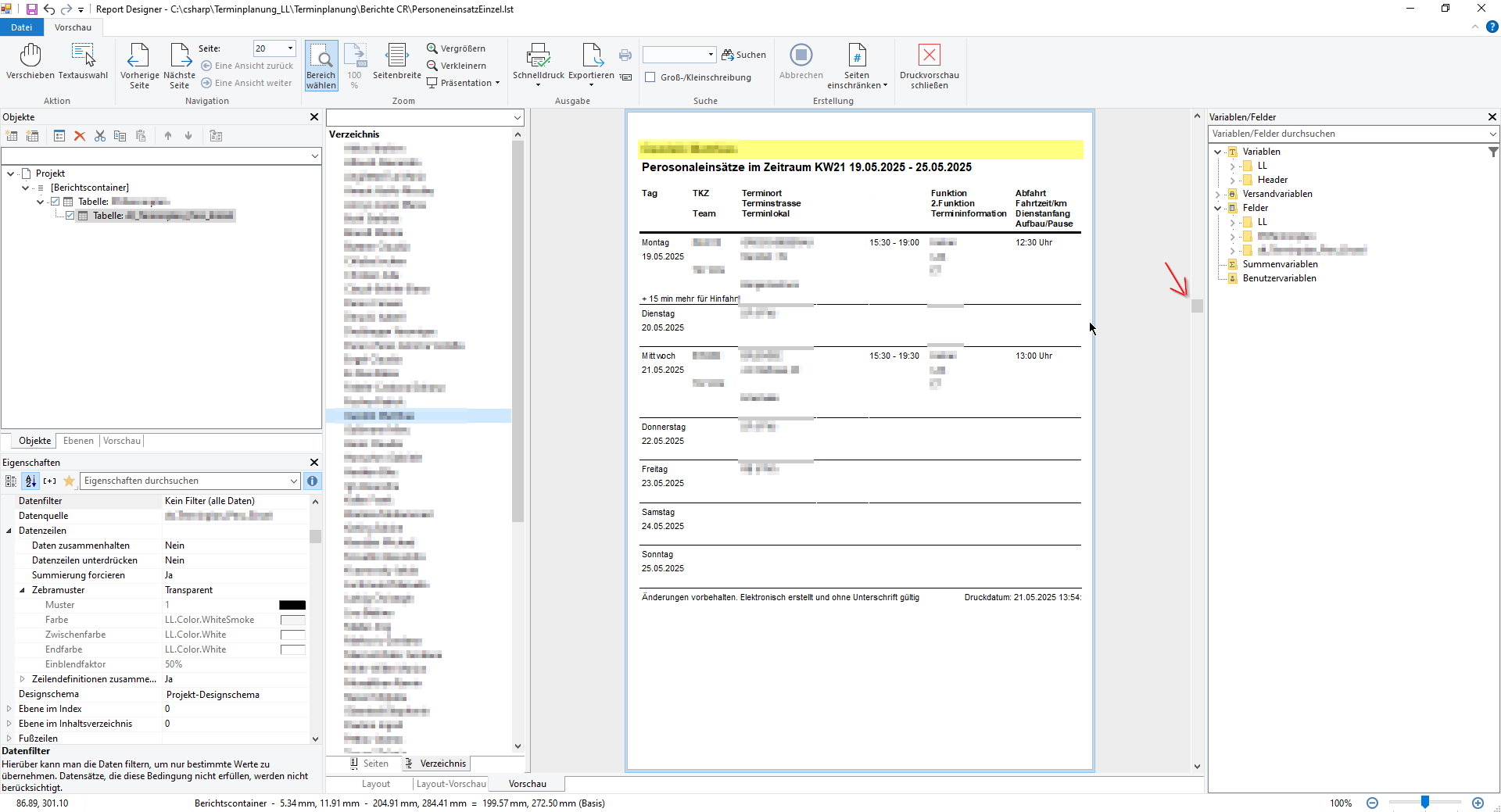Go to Nächste Seite

[179, 66]
